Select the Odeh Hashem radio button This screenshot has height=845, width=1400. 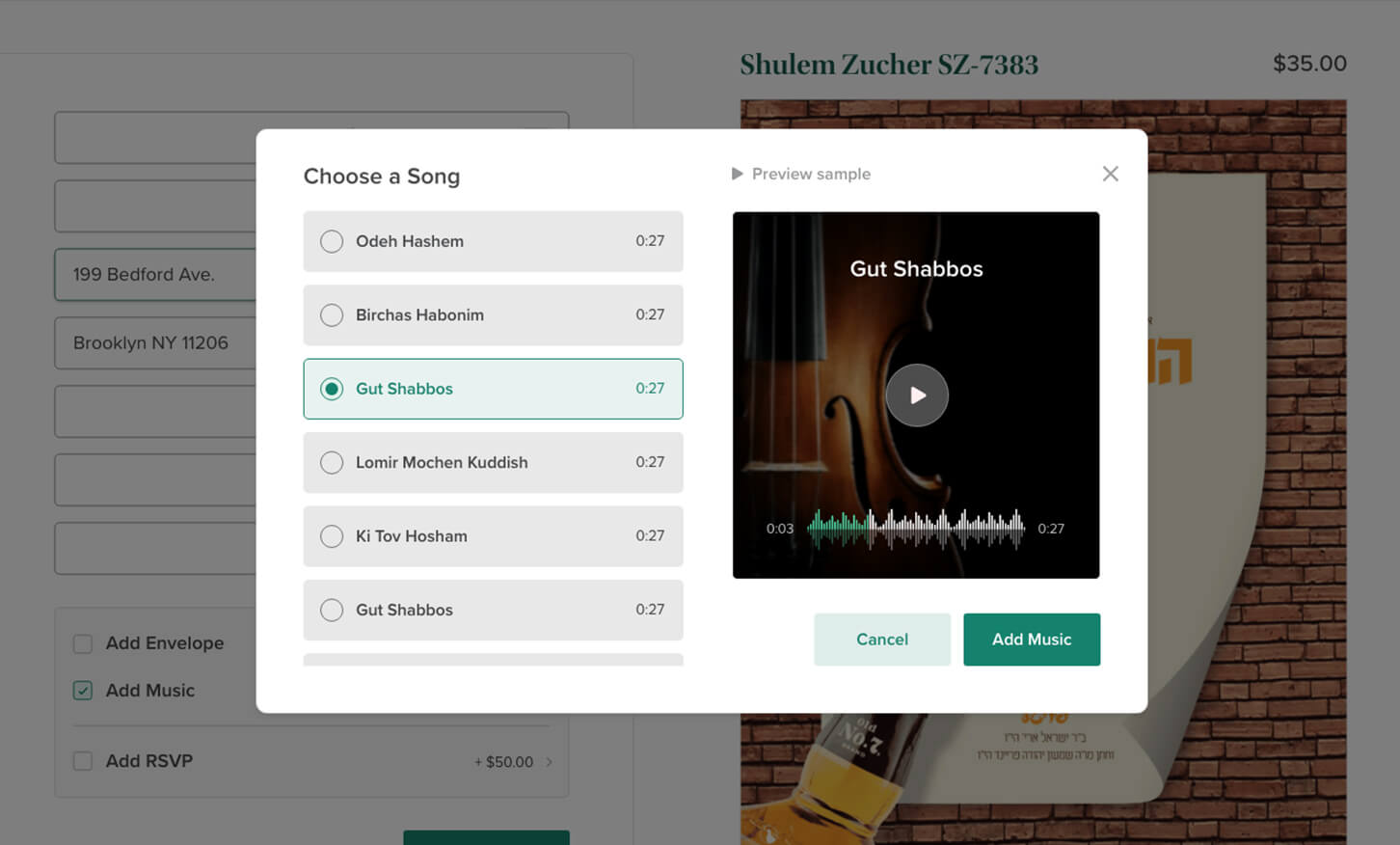click(x=332, y=241)
